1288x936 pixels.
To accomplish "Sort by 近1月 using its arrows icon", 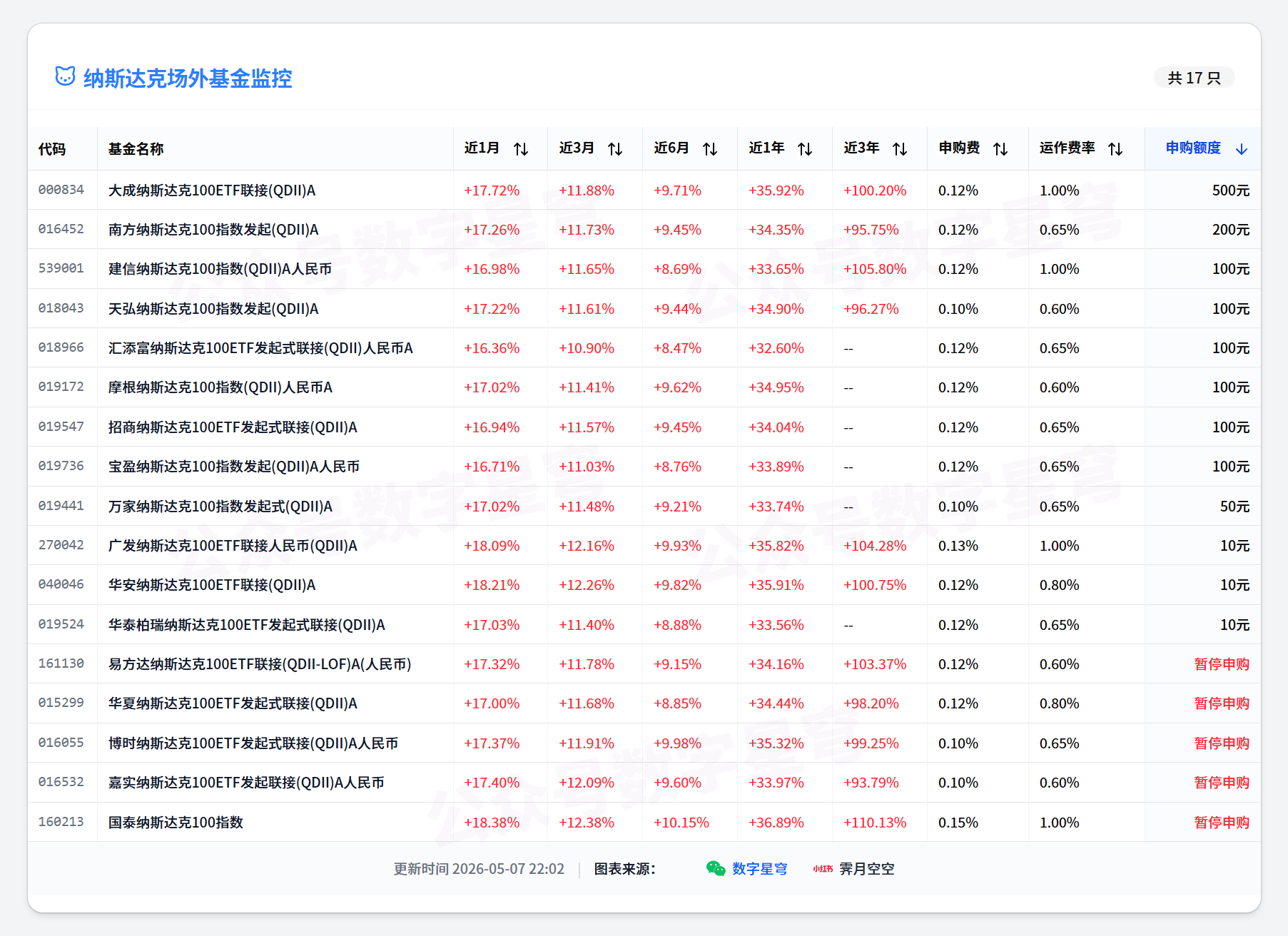I will 521,148.
